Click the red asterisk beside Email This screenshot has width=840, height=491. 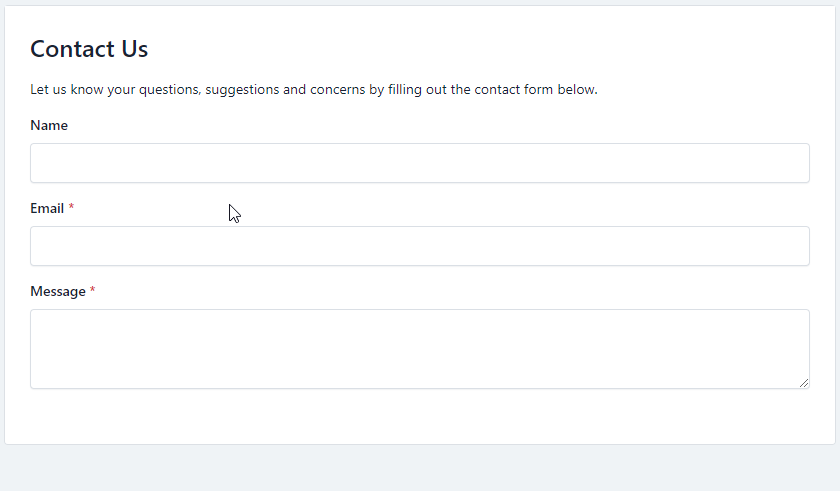(x=71, y=208)
